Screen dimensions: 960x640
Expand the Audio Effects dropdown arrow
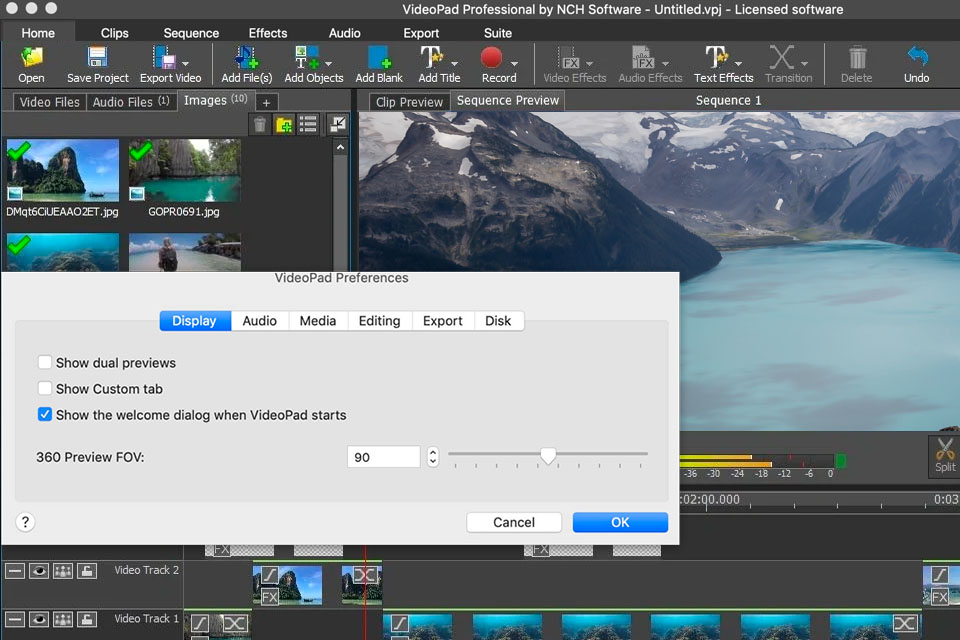666,64
